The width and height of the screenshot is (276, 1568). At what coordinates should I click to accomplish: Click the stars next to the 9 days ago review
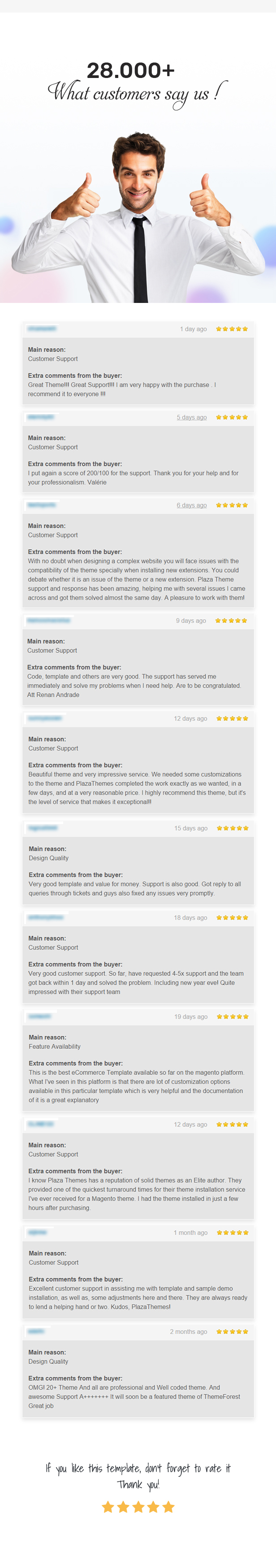(231, 620)
